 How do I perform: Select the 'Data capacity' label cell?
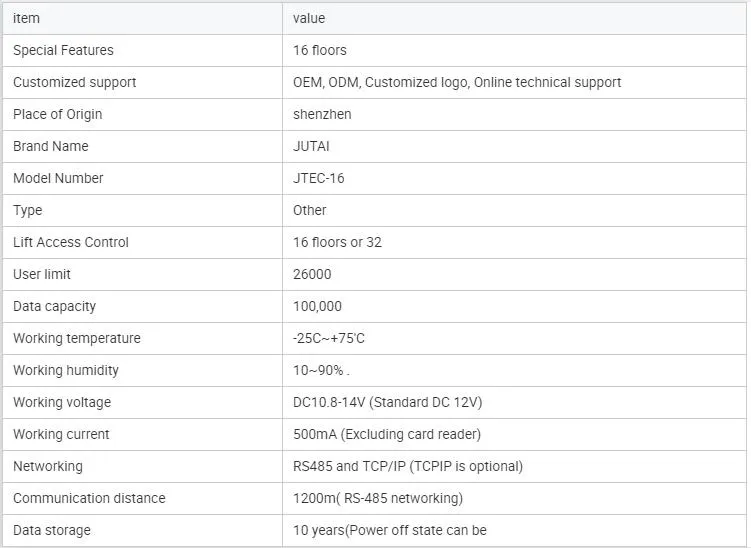pyautogui.click(x=54, y=306)
